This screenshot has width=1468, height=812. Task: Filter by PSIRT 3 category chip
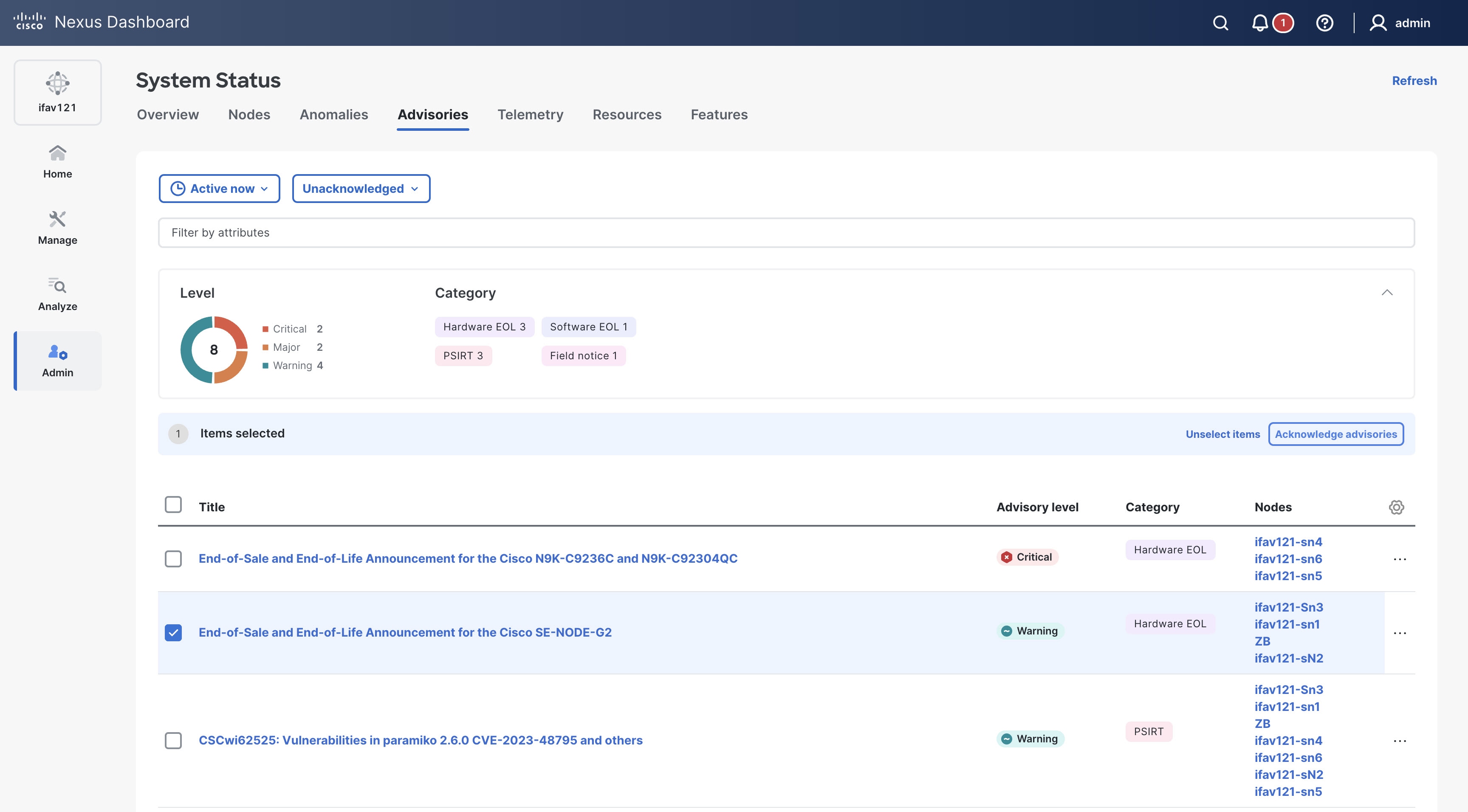click(x=463, y=355)
